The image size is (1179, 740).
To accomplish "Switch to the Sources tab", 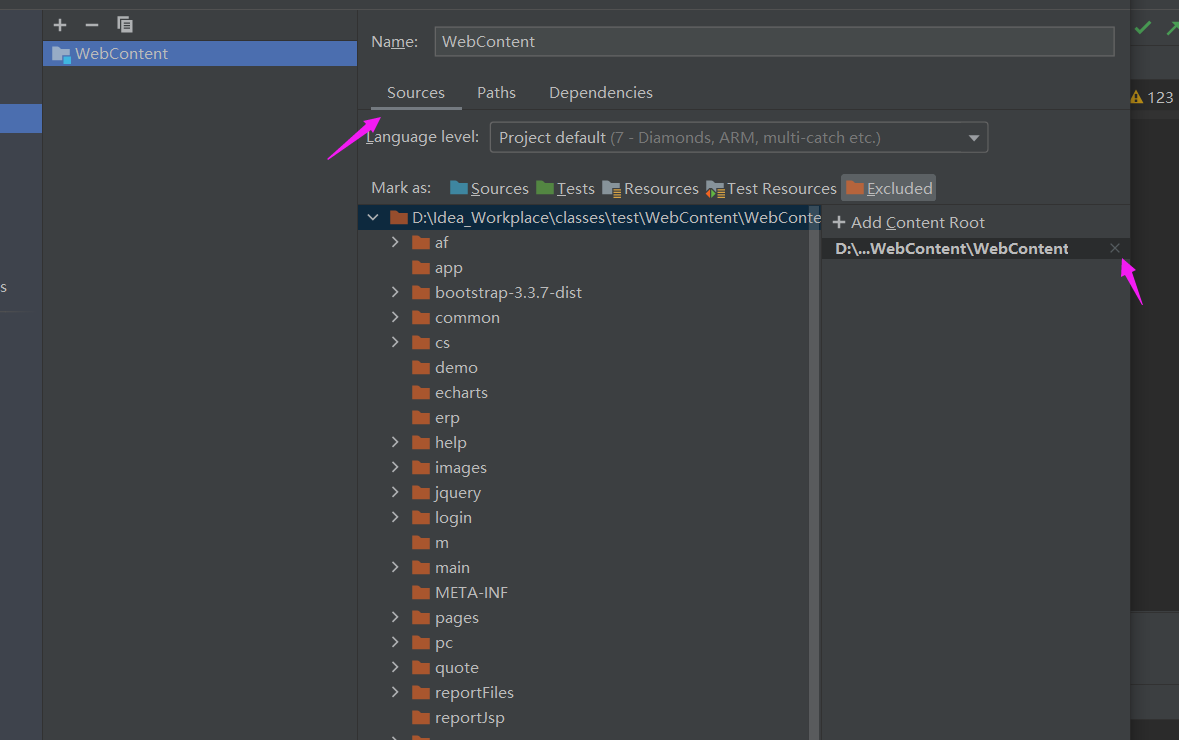I will pos(416,92).
